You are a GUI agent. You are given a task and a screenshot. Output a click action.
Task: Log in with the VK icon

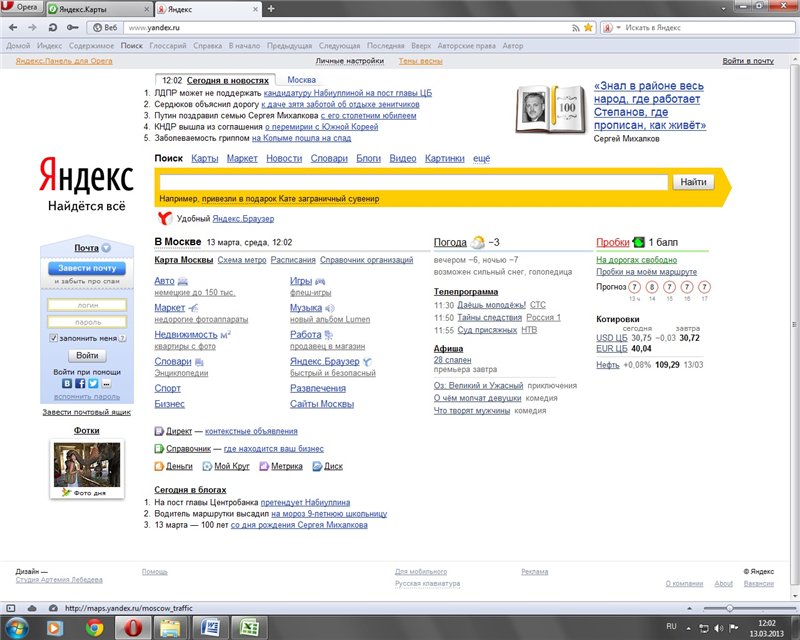coord(67,383)
